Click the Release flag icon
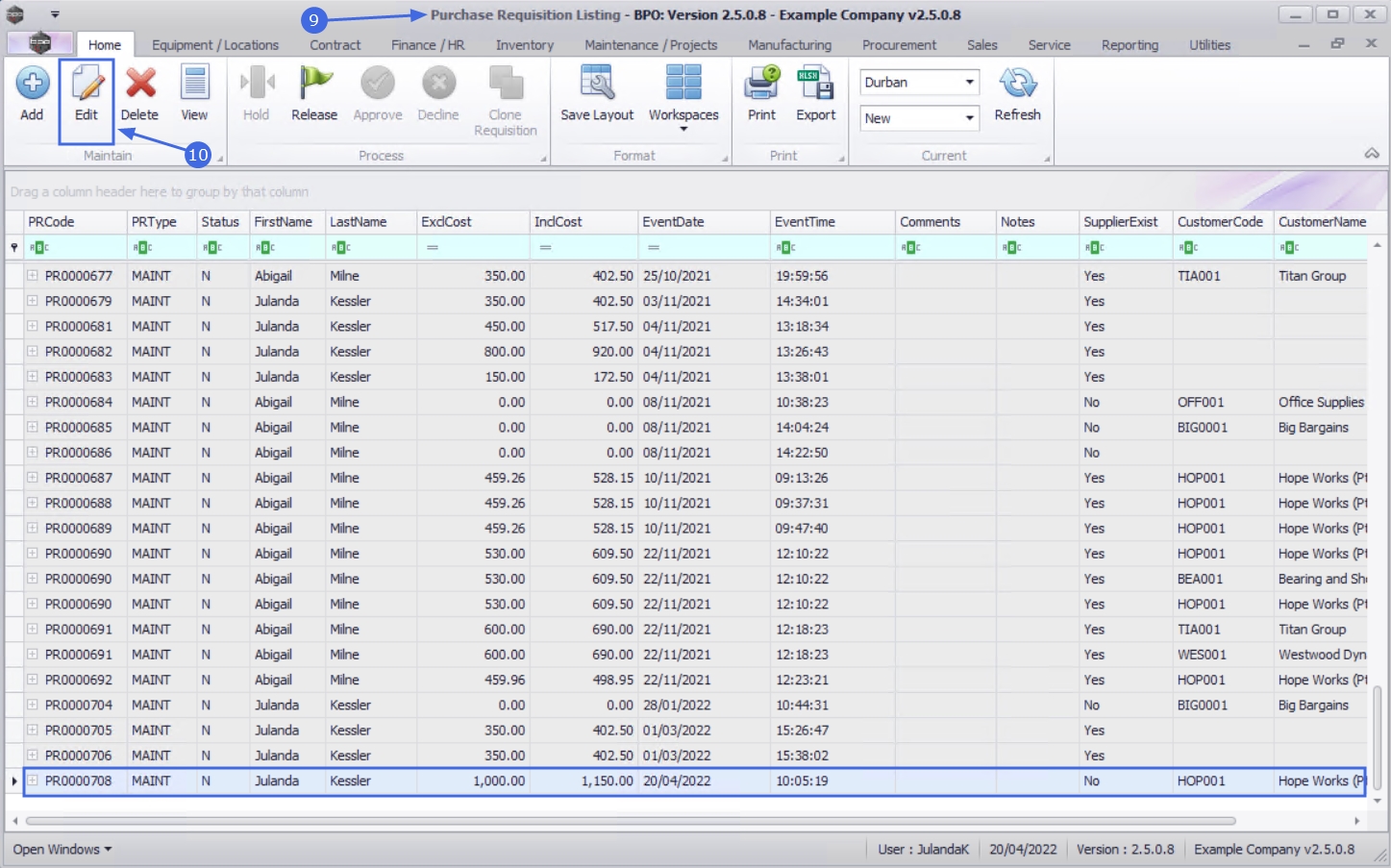Screen dimensions: 1391x868 [314, 93]
